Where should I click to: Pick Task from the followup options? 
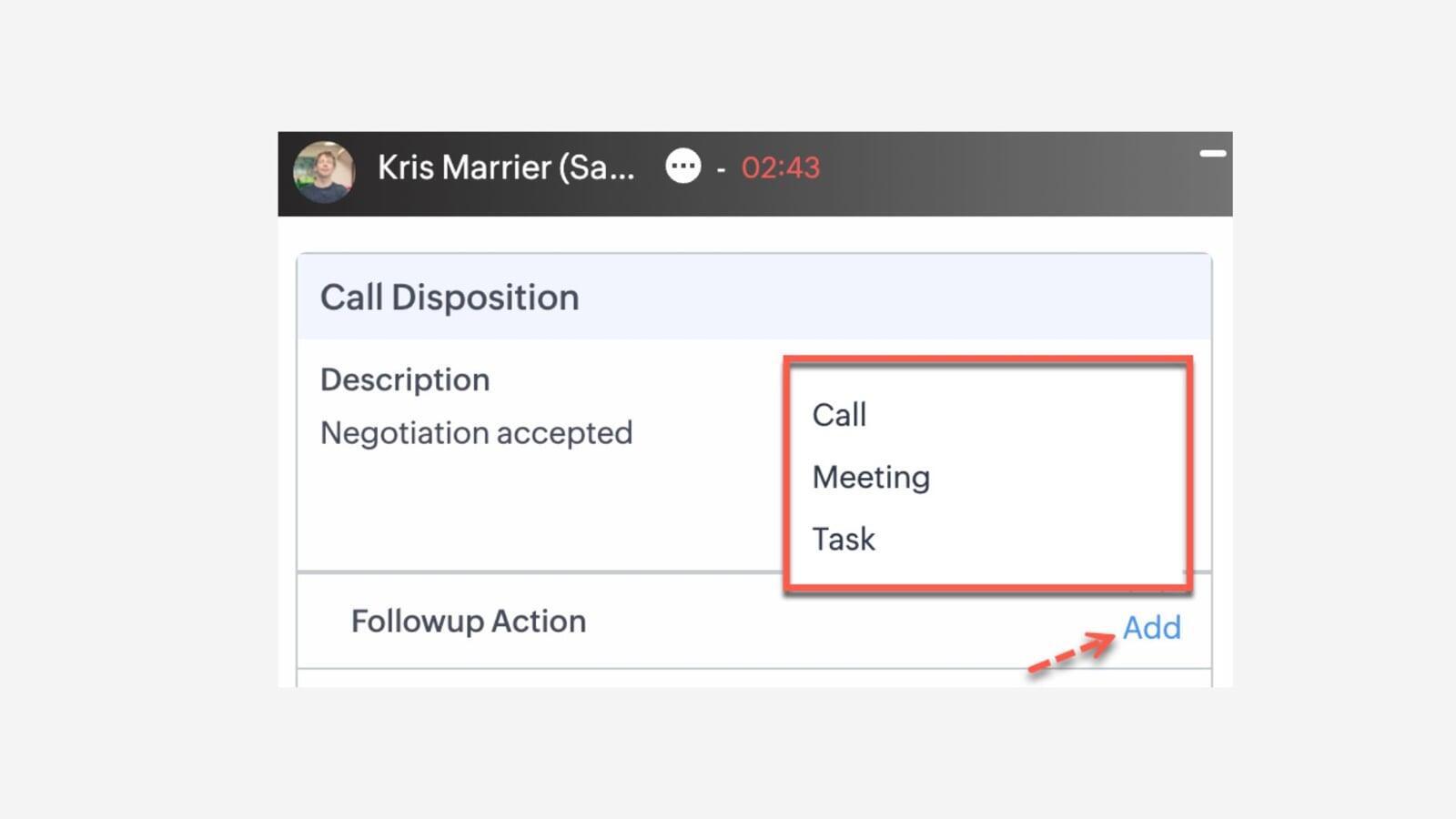coord(844,540)
